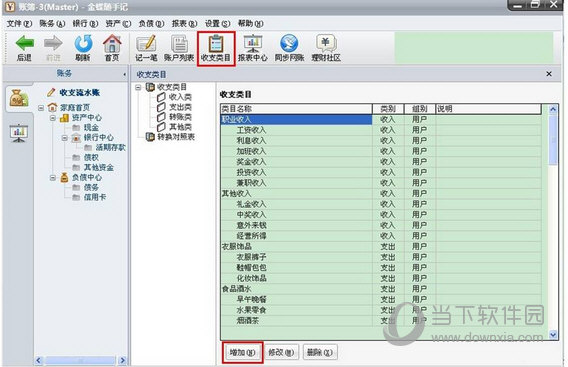Viewport: 568px width, 367px height.
Task: Collapse the 收支类目 root tree expander
Action: pyautogui.click(x=138, y=87)
